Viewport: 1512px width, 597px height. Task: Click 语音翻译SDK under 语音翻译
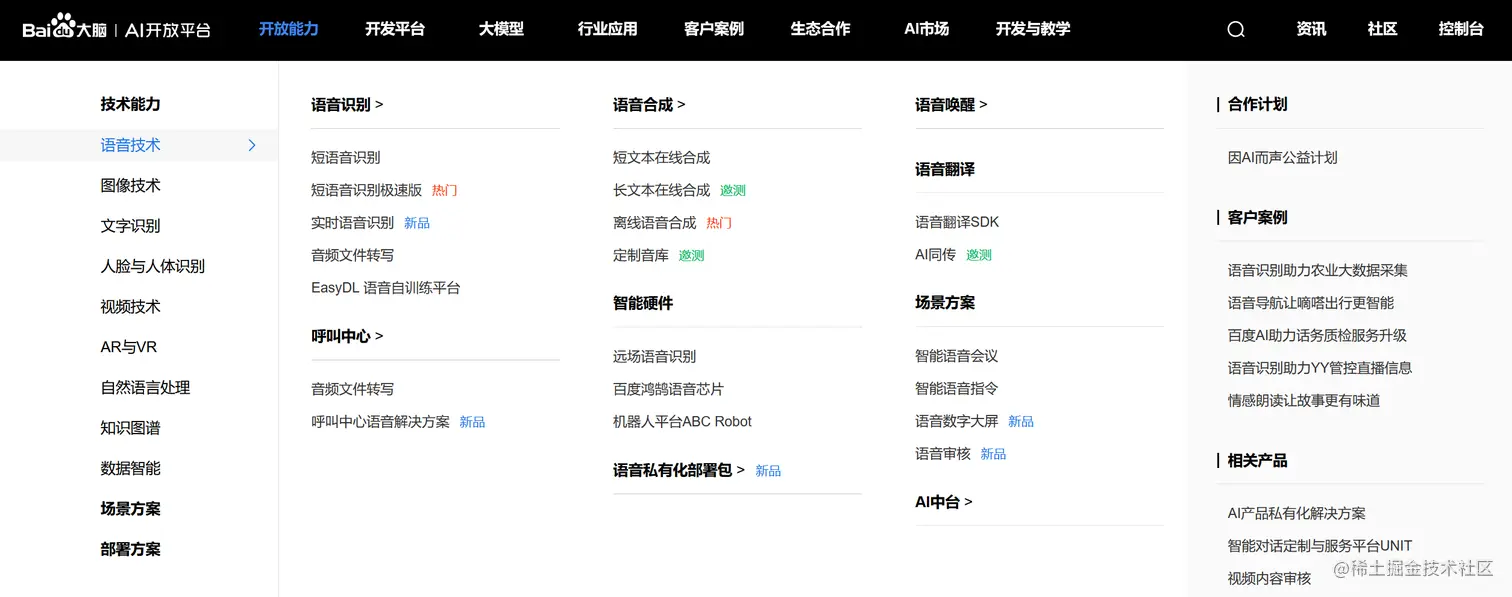[957, 221]
